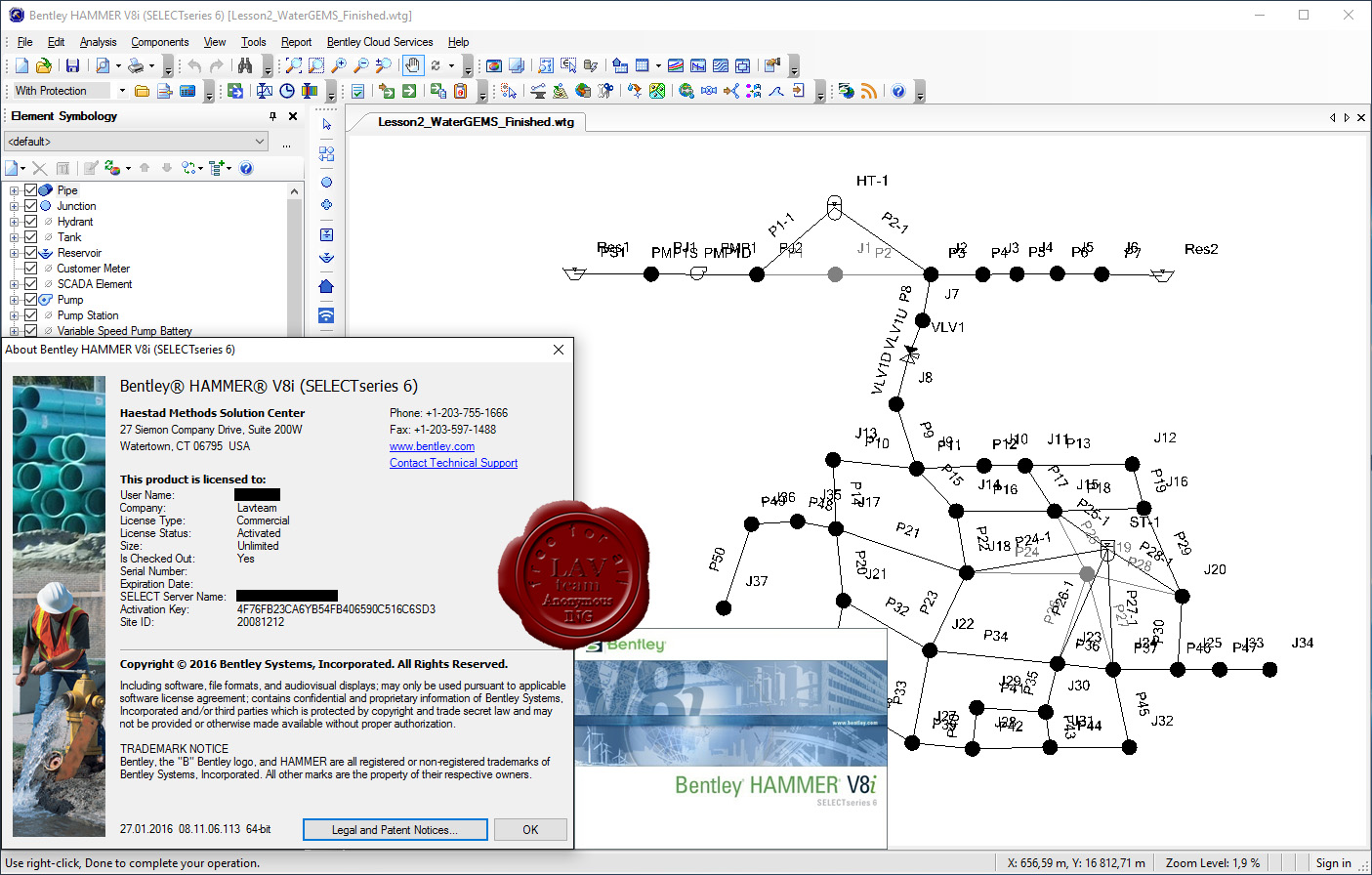Expand the Pipe tree node

(x=14, y=190)
